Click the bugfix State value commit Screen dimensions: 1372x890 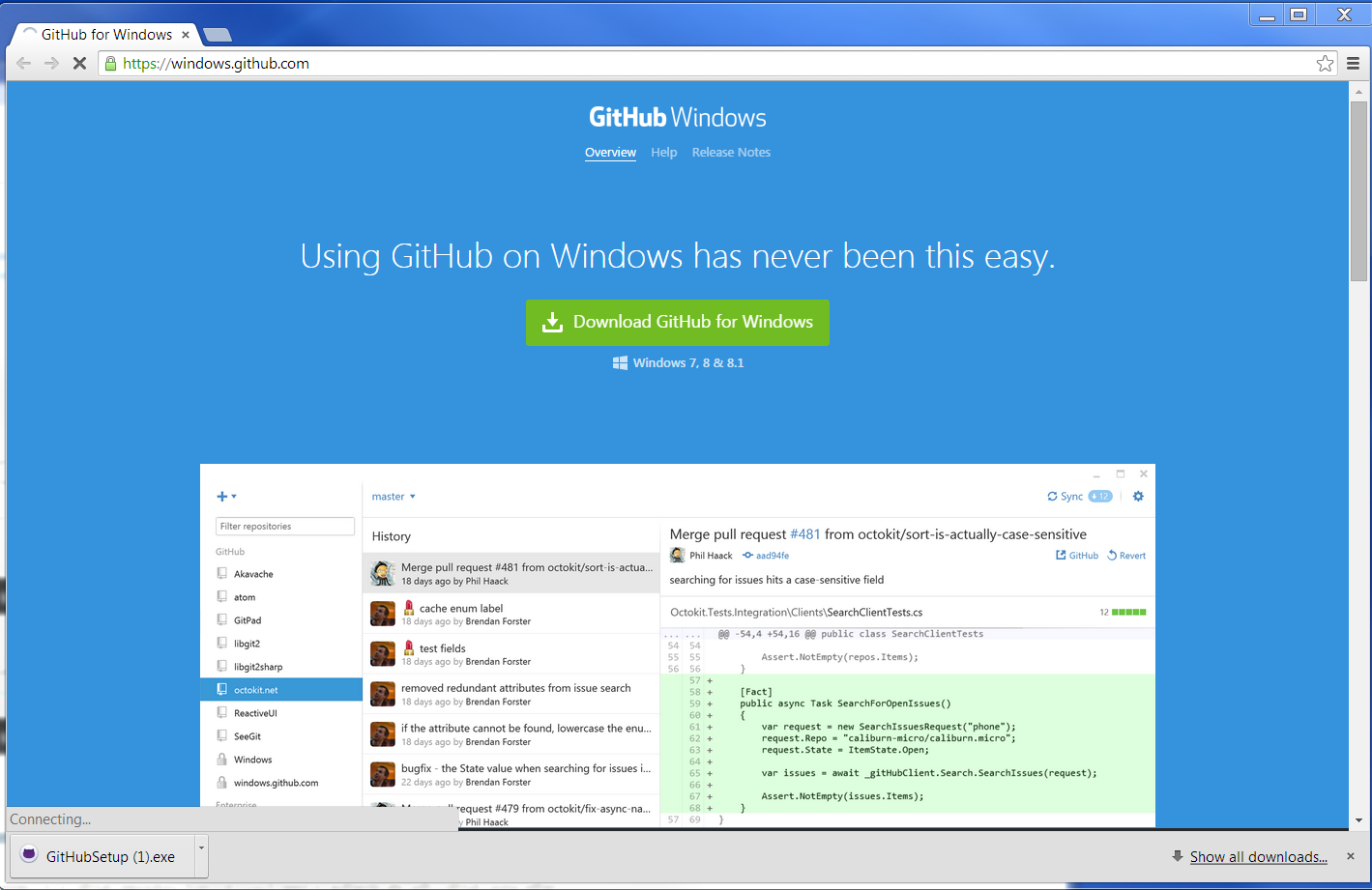click(511, 774)
